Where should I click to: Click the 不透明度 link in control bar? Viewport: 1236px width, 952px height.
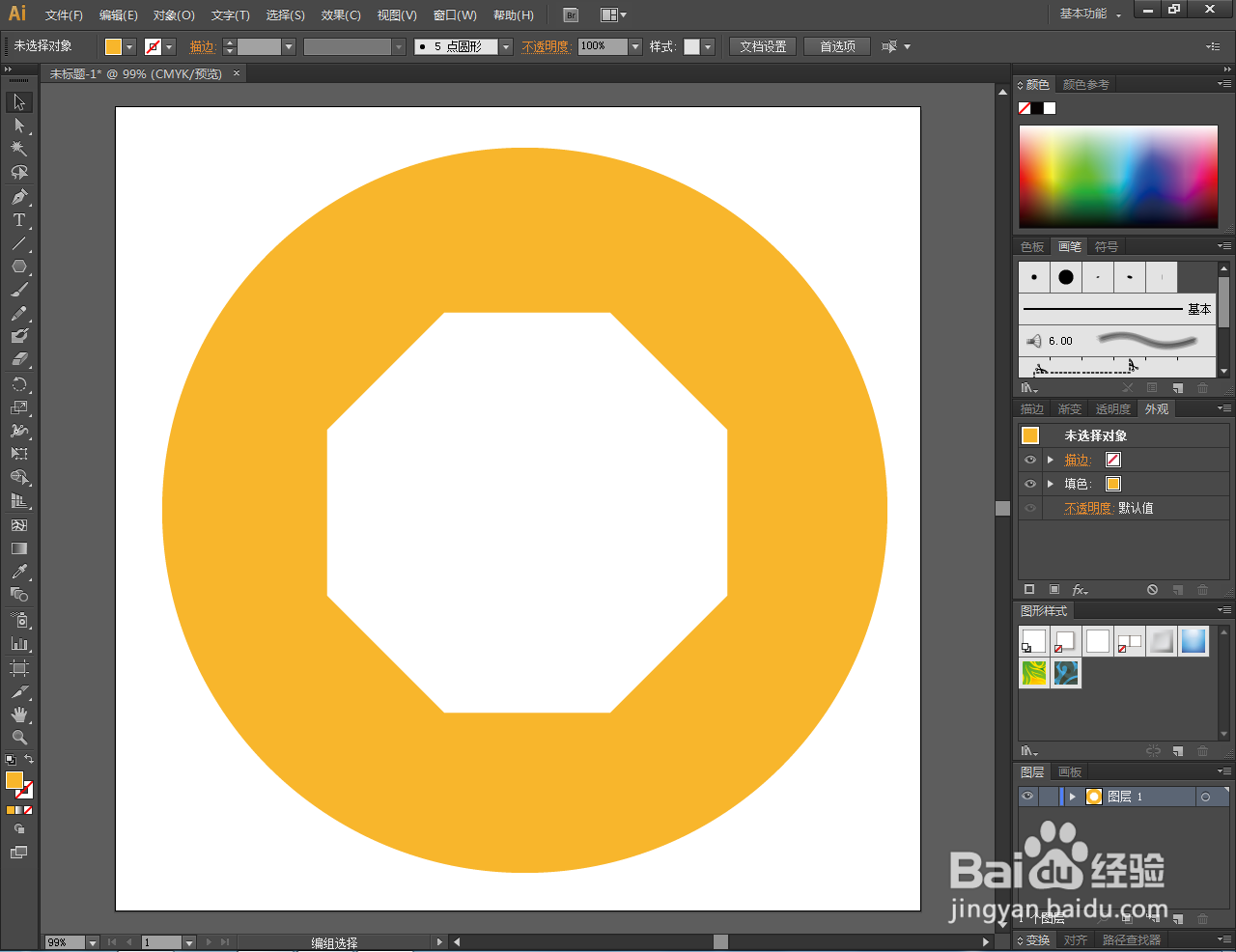tap(546, 46)
